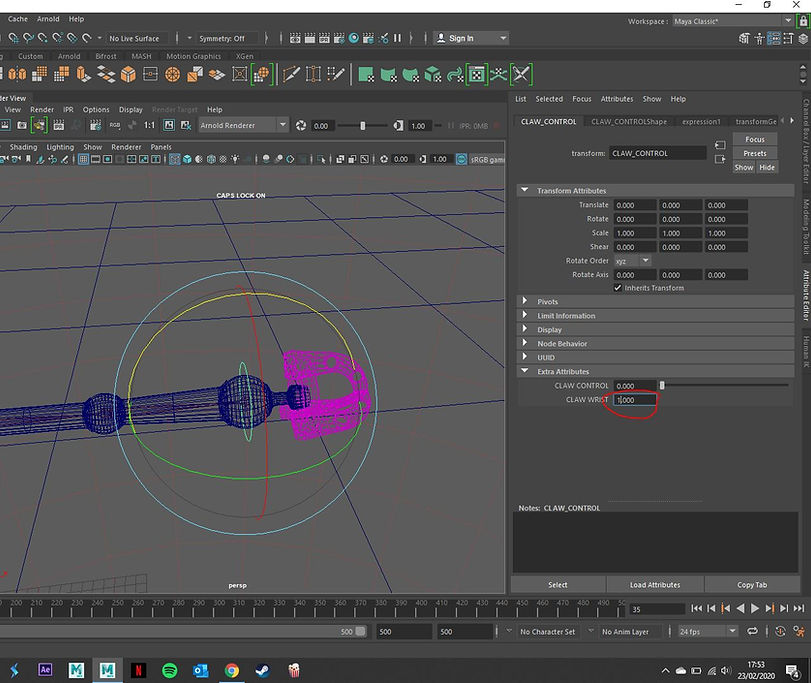
Task: Open the IPR menu in Render View
Action: point(68,110)
